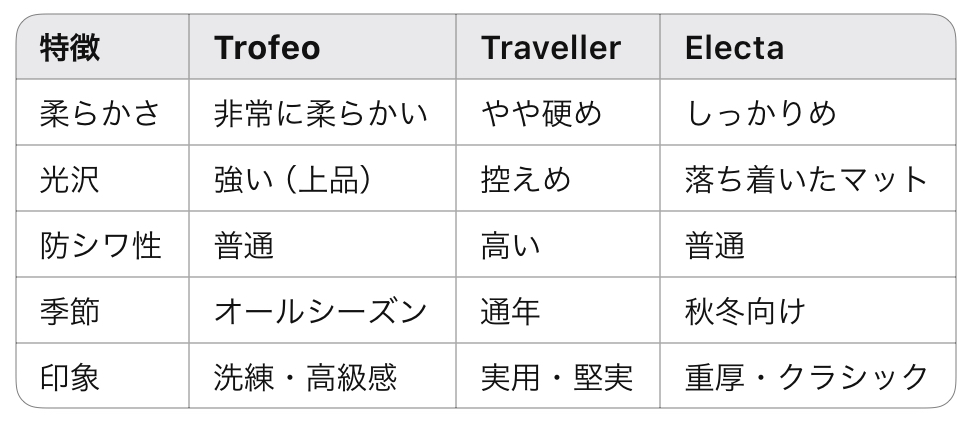Click the オールシーズン cell

click(320, 312)
